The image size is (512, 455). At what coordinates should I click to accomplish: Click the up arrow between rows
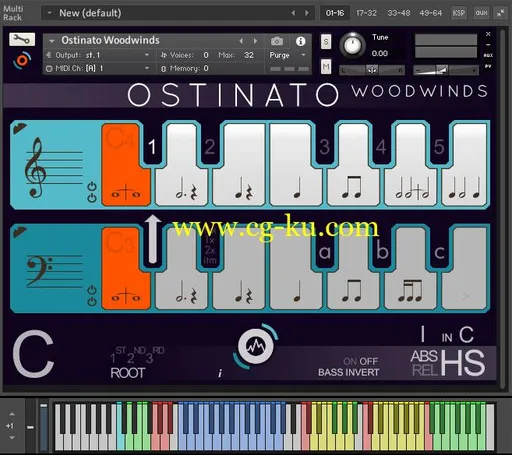(153, 239)
